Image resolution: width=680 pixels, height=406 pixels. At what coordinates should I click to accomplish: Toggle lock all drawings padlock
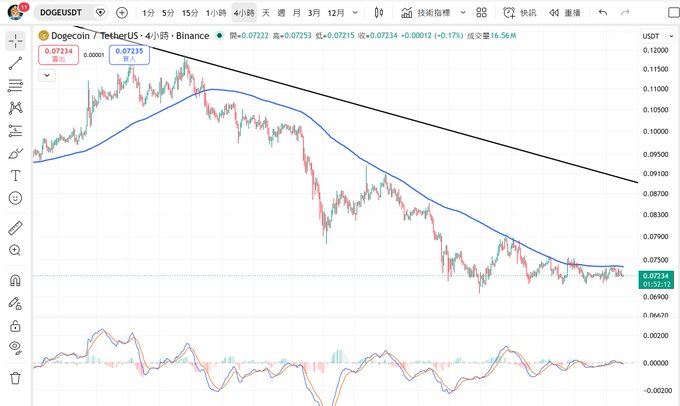coord(16,325)
